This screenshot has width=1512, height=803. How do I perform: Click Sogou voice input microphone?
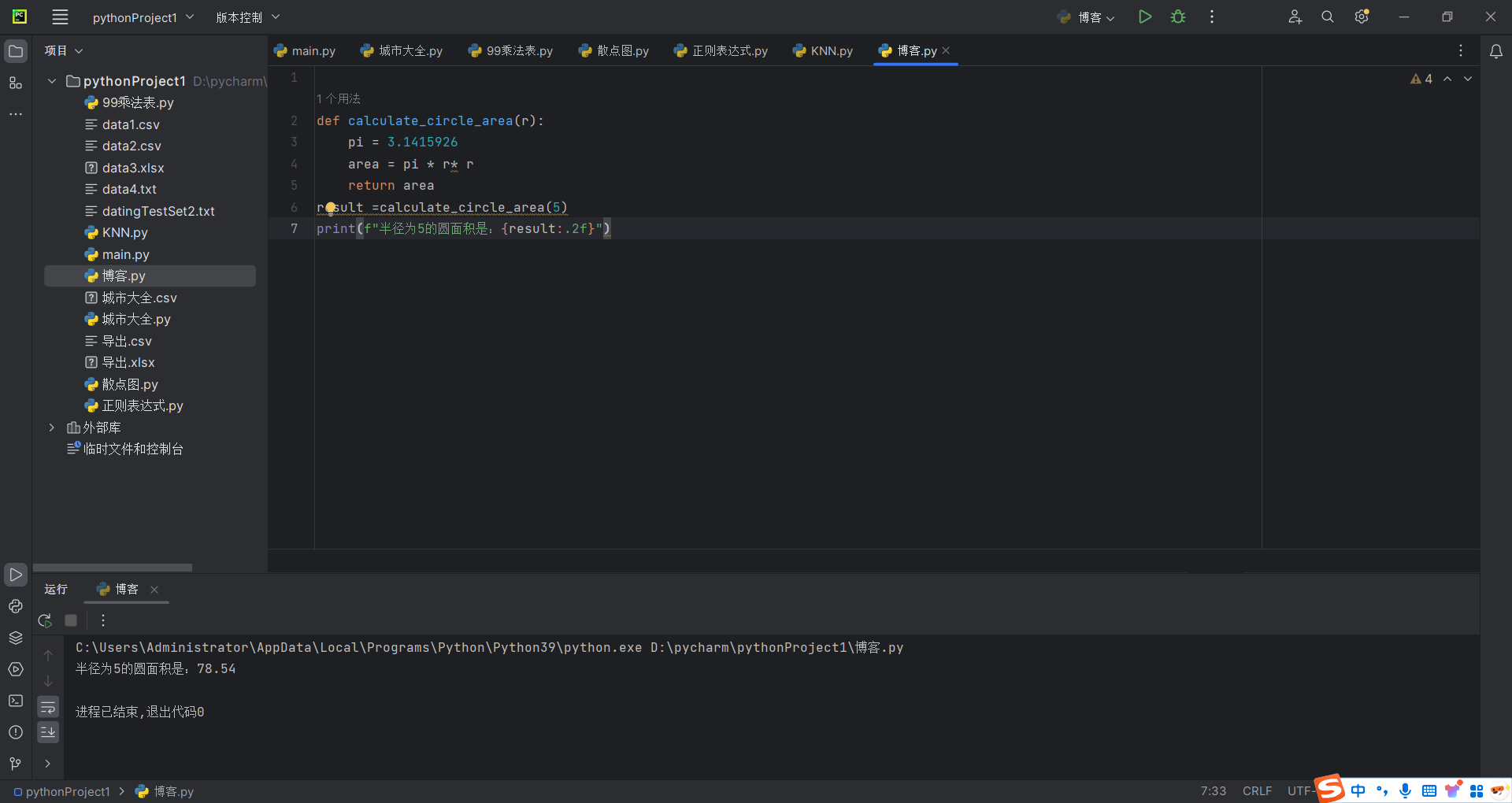tap(1406, 790)
